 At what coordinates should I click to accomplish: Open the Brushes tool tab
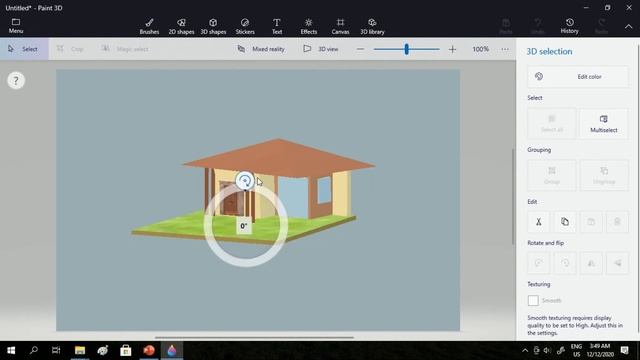click(149, 26)
